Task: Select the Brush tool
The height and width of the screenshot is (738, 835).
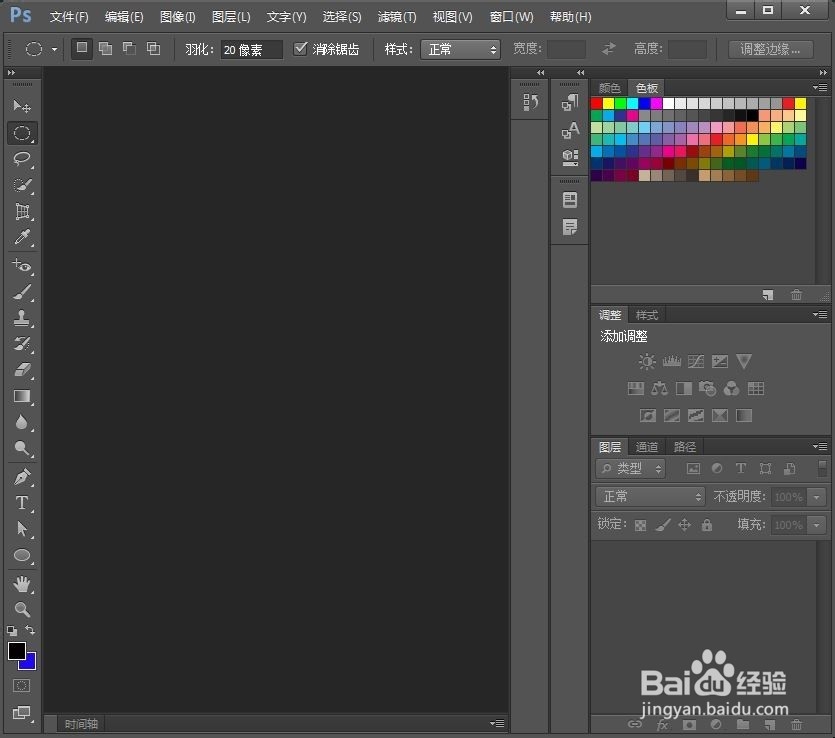Action: pyautogui.click(x=22, y=292)
